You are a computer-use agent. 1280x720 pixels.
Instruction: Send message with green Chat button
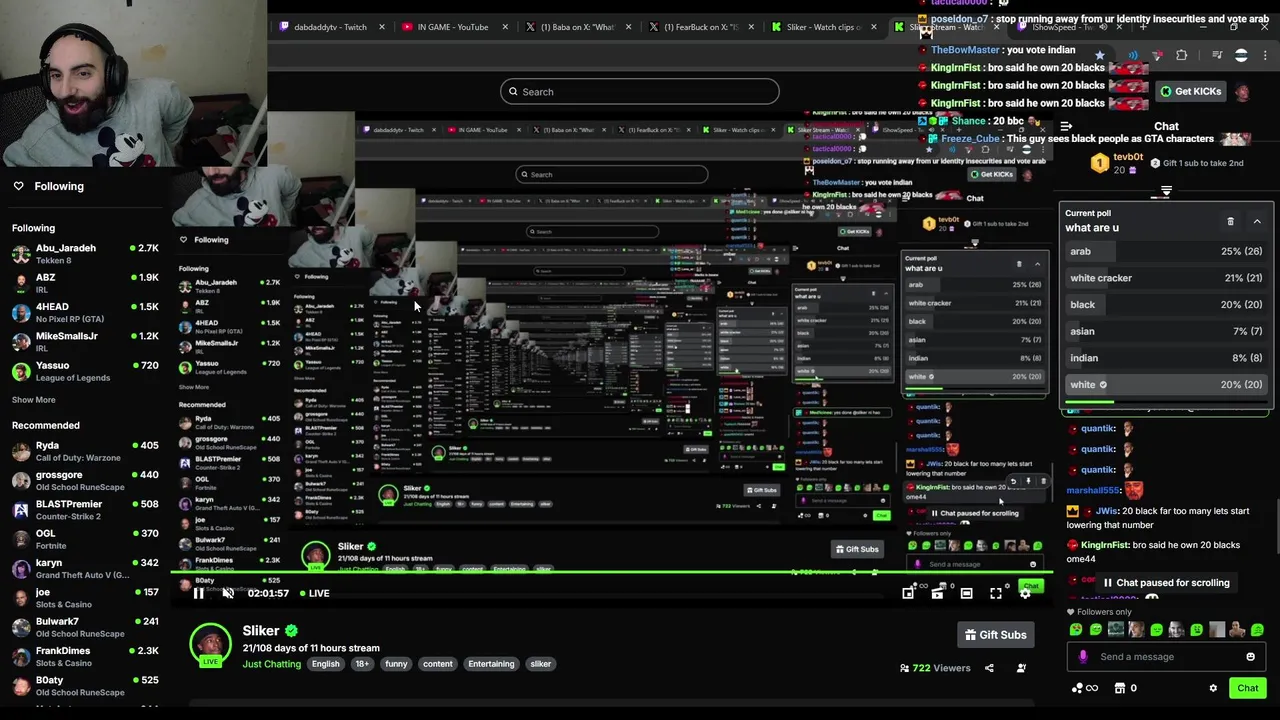tap(1247, 688)
